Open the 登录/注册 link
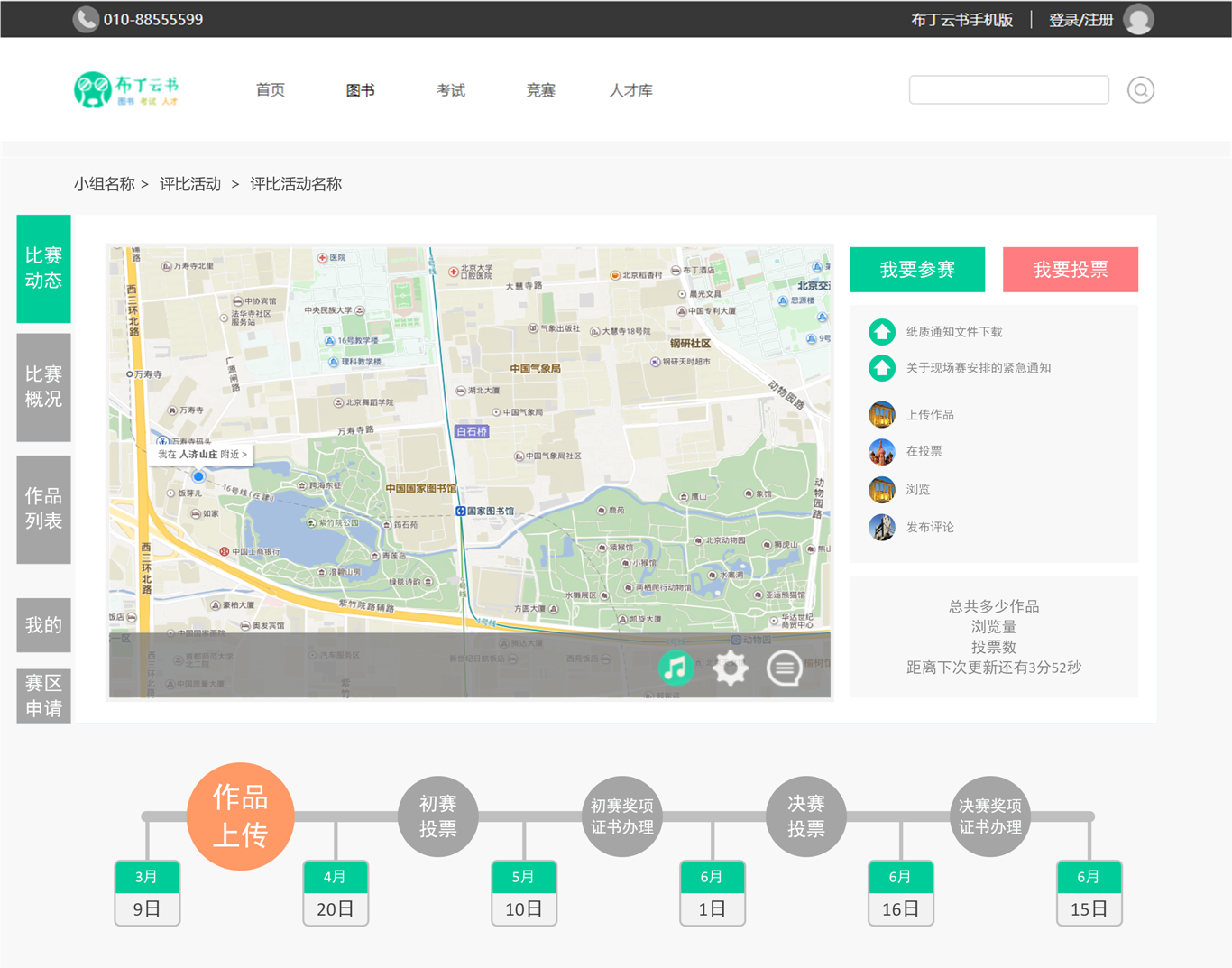Screen dimensions: 1232x968 1080,20
